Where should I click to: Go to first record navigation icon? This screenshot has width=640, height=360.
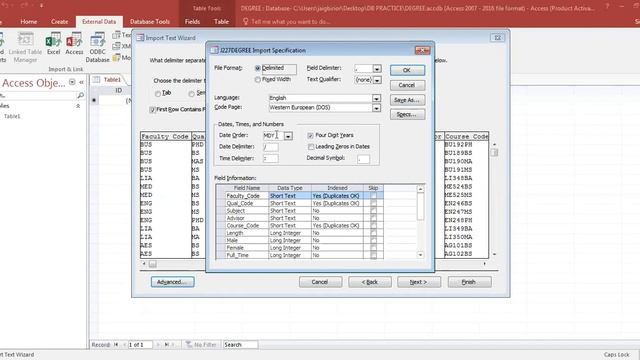(x=116, y=345)
